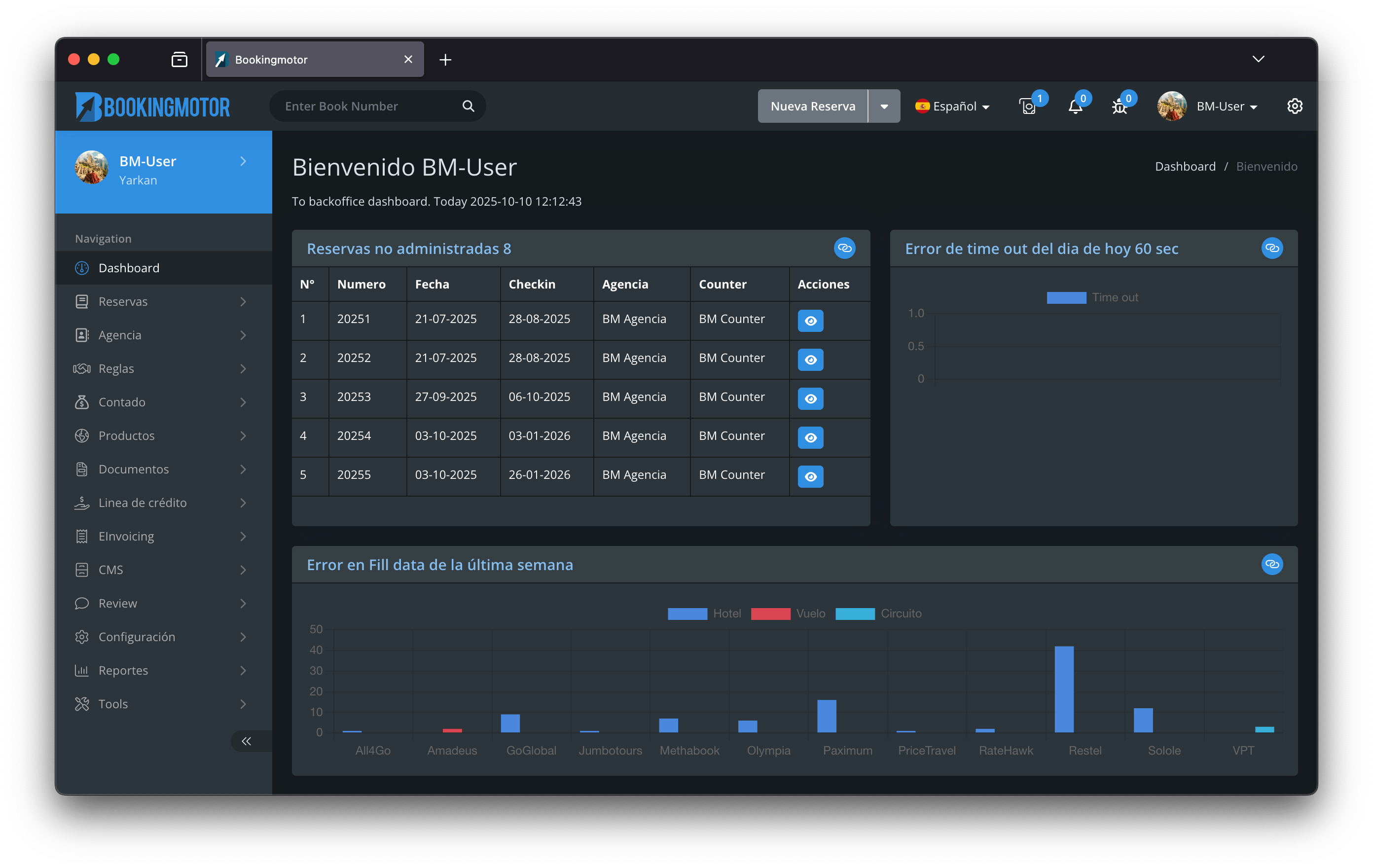Click the Dashboard breadcrumb link
The width and height of the screenshot is (1373, 868).
point(1185,166)
